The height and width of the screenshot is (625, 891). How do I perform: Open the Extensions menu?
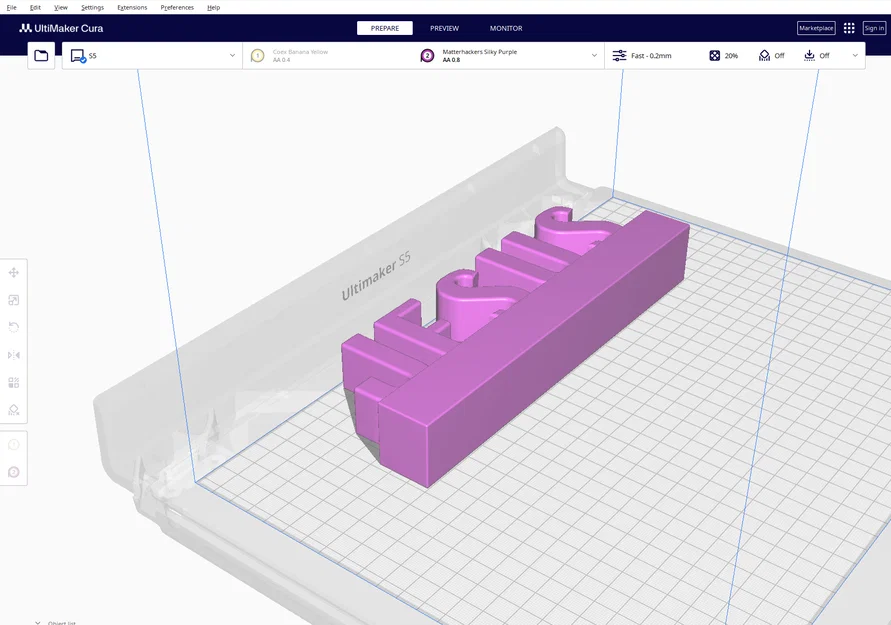[132, 7]
